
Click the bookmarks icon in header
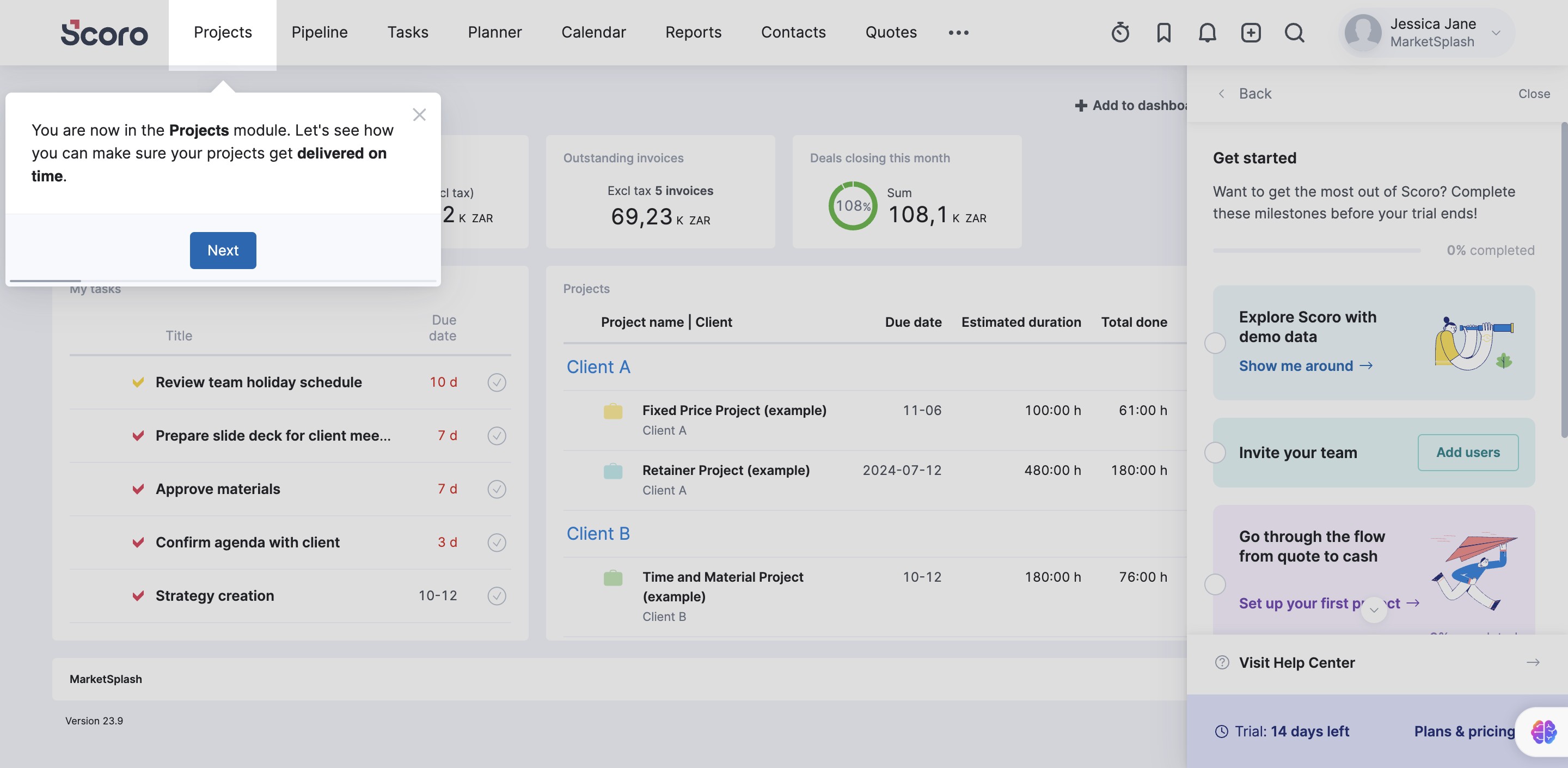[x=1163, y=32]
